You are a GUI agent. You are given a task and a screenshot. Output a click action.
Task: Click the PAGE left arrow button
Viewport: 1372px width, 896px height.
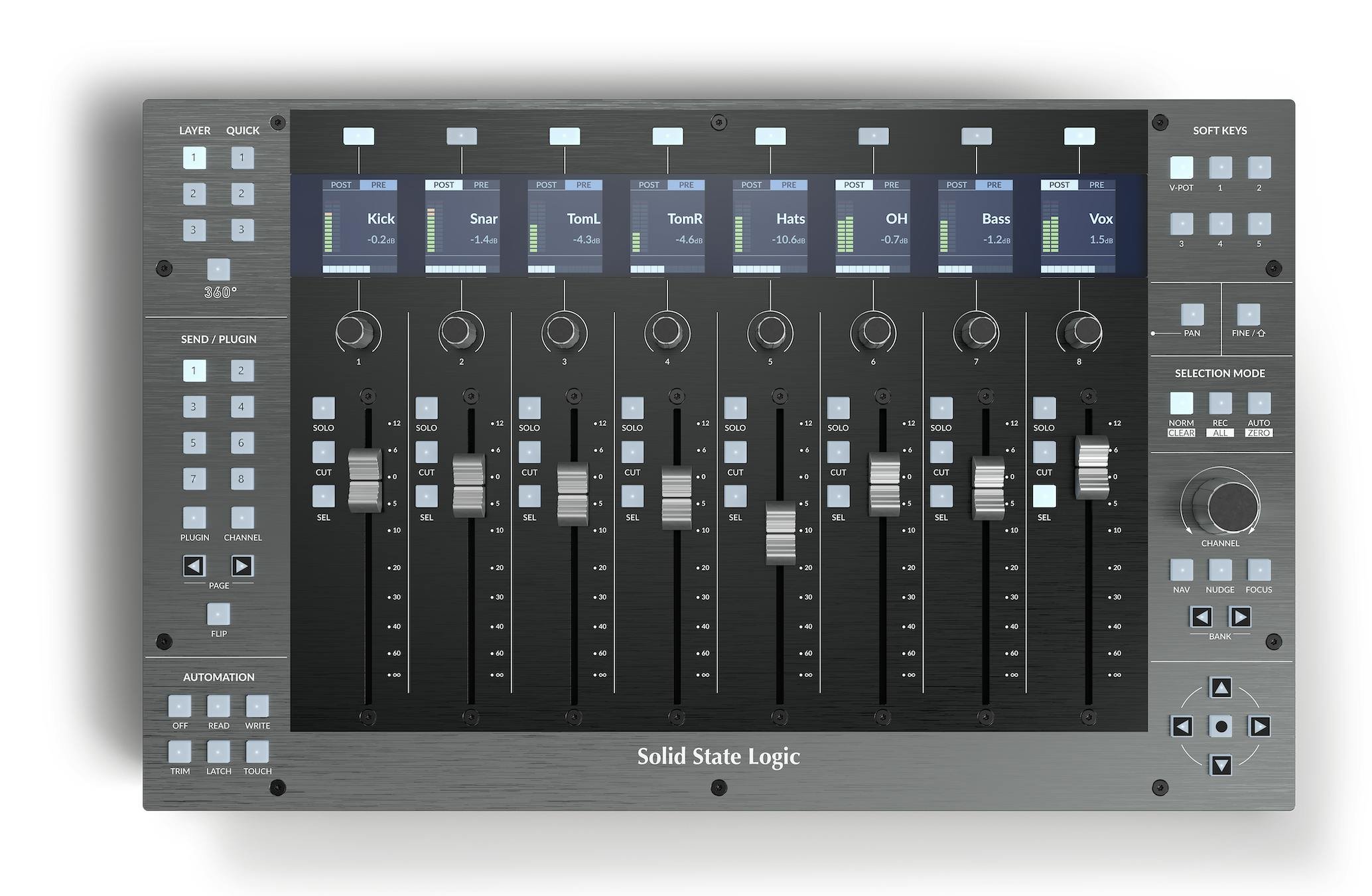194,566
